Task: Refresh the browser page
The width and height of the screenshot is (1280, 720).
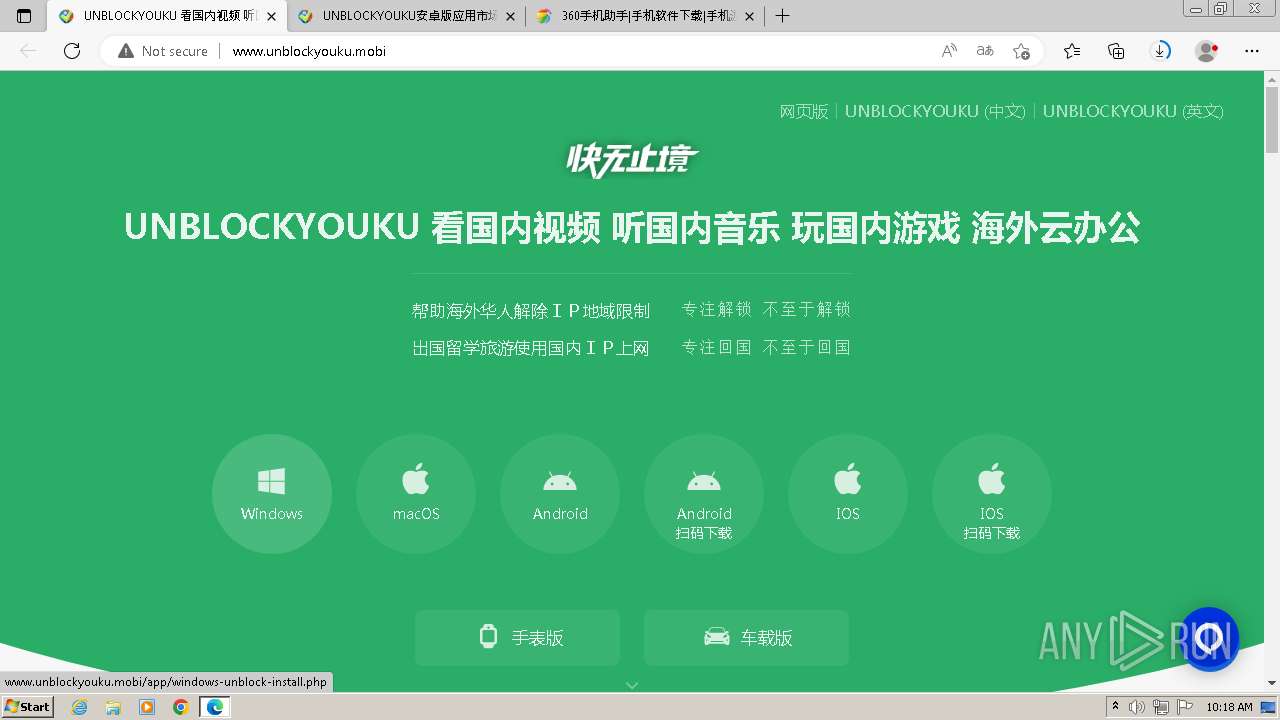Action: tap(72, 51)
